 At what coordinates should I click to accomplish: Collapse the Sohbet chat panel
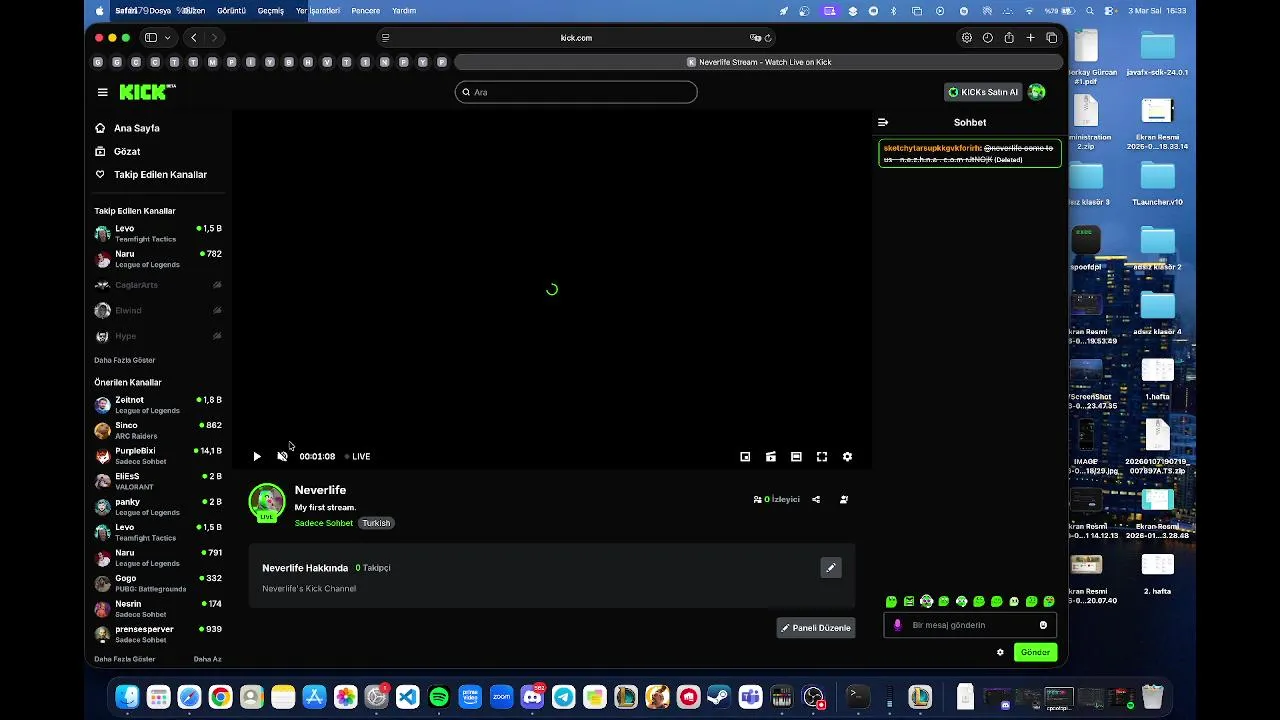click(x=883, y=122)
